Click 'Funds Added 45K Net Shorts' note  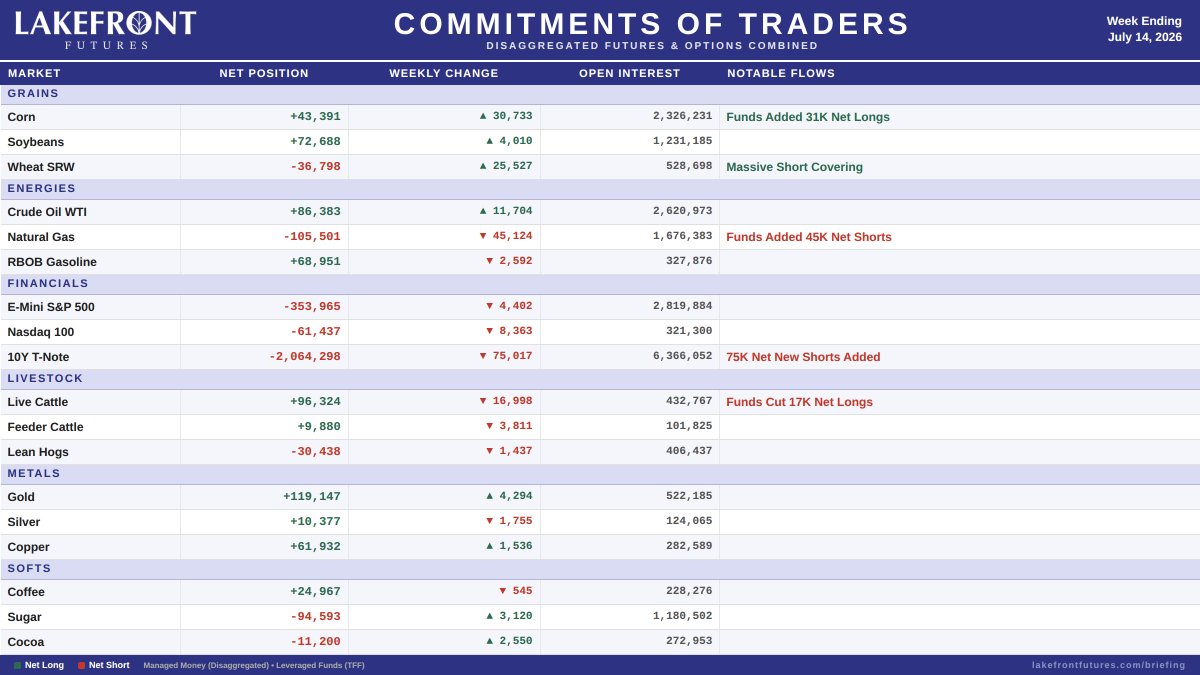click(x=809, y=237)
